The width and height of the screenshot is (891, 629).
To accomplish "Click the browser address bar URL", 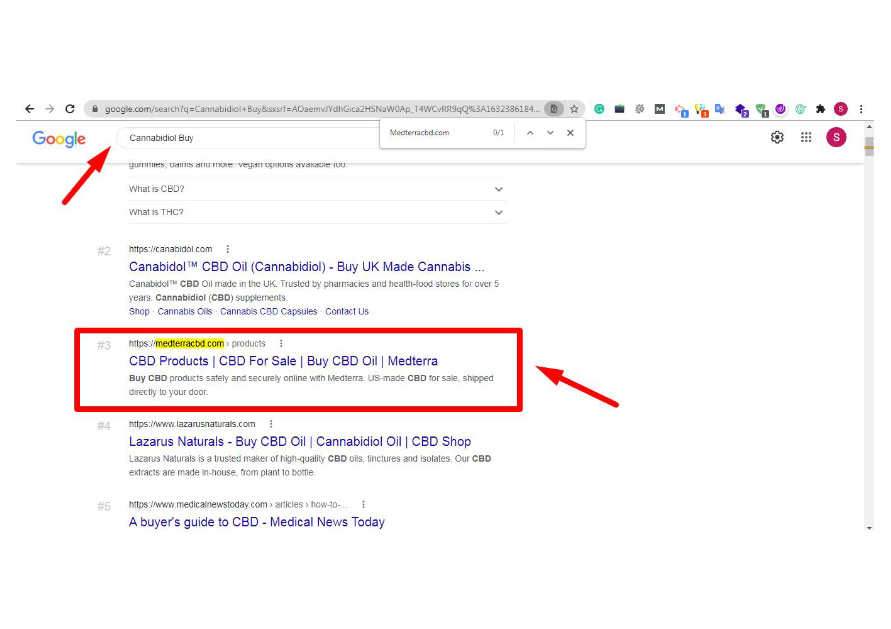I will pos(322,109).
